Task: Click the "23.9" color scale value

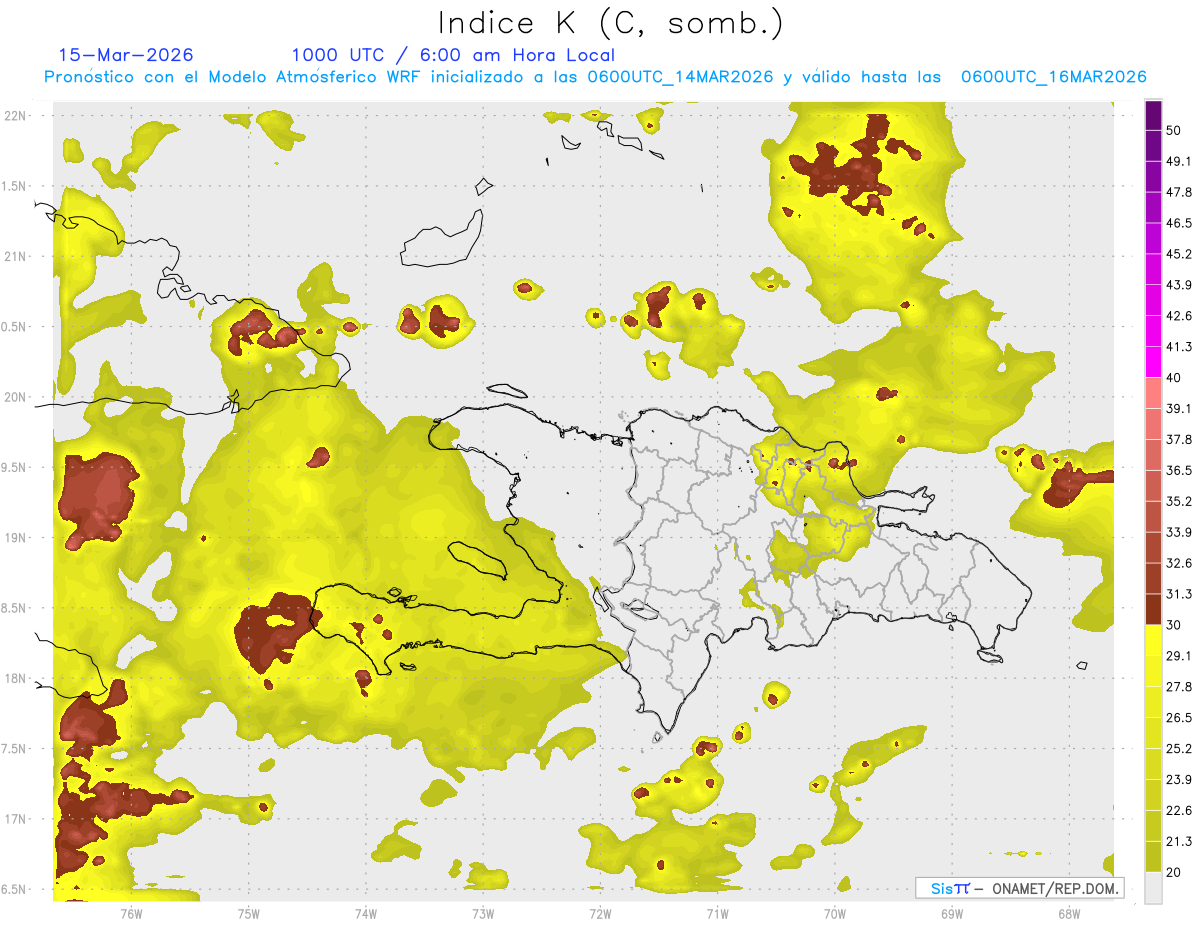Action: [1180, 780]
